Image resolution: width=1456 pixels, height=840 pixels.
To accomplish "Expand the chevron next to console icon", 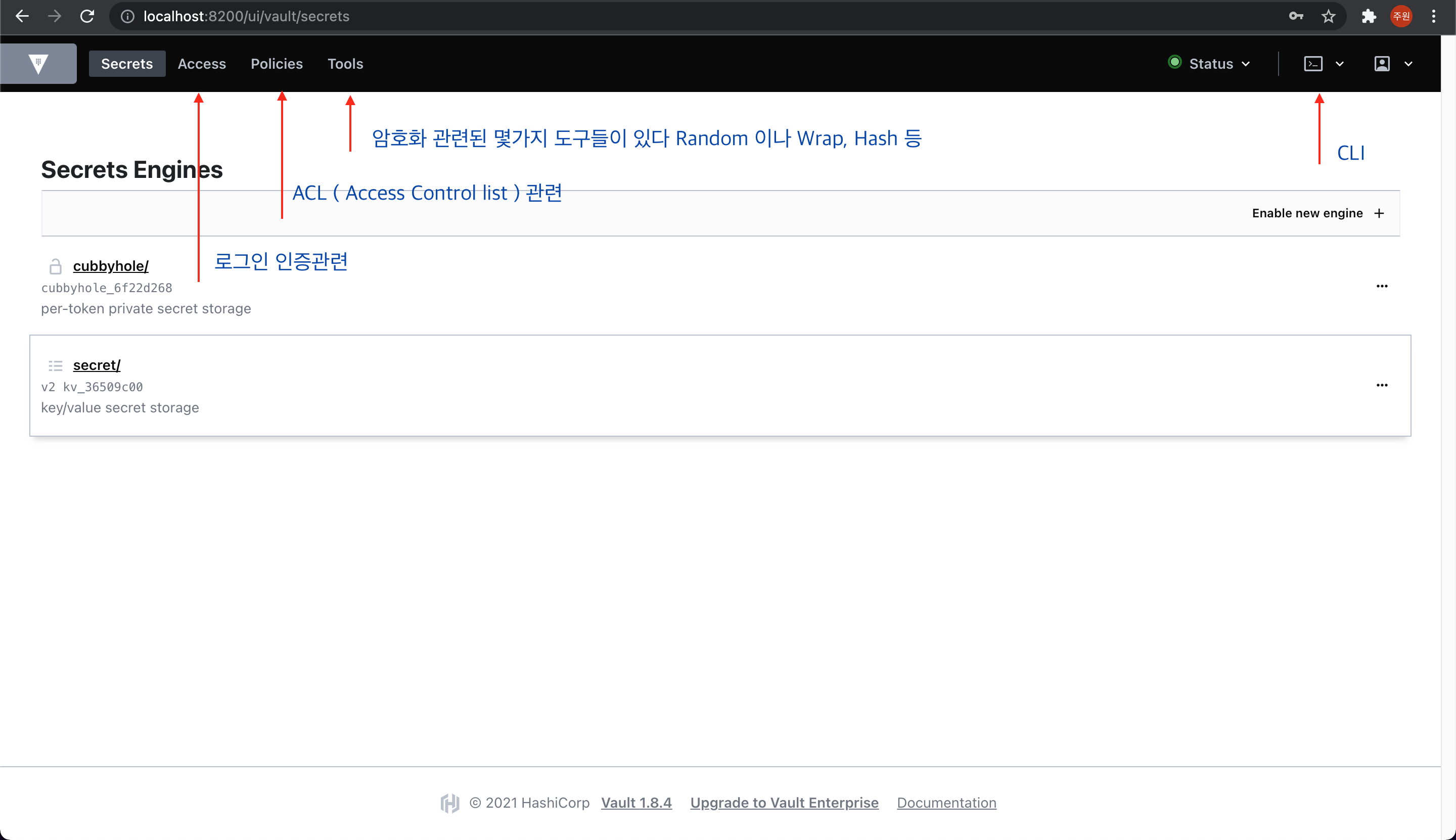I will coord(1339,64).
